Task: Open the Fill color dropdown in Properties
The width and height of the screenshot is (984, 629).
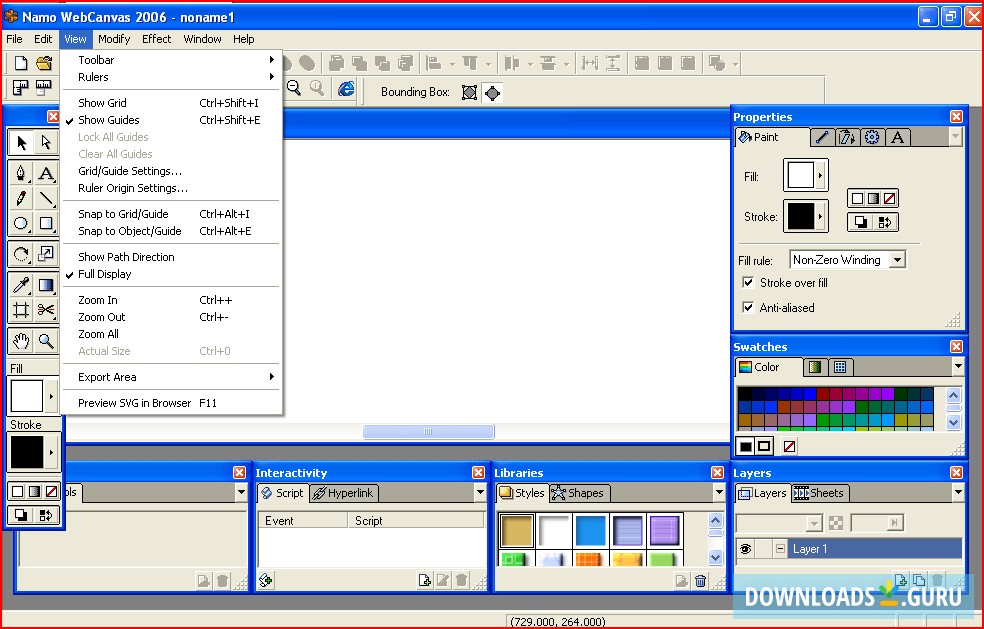Action: coord(821,176)
